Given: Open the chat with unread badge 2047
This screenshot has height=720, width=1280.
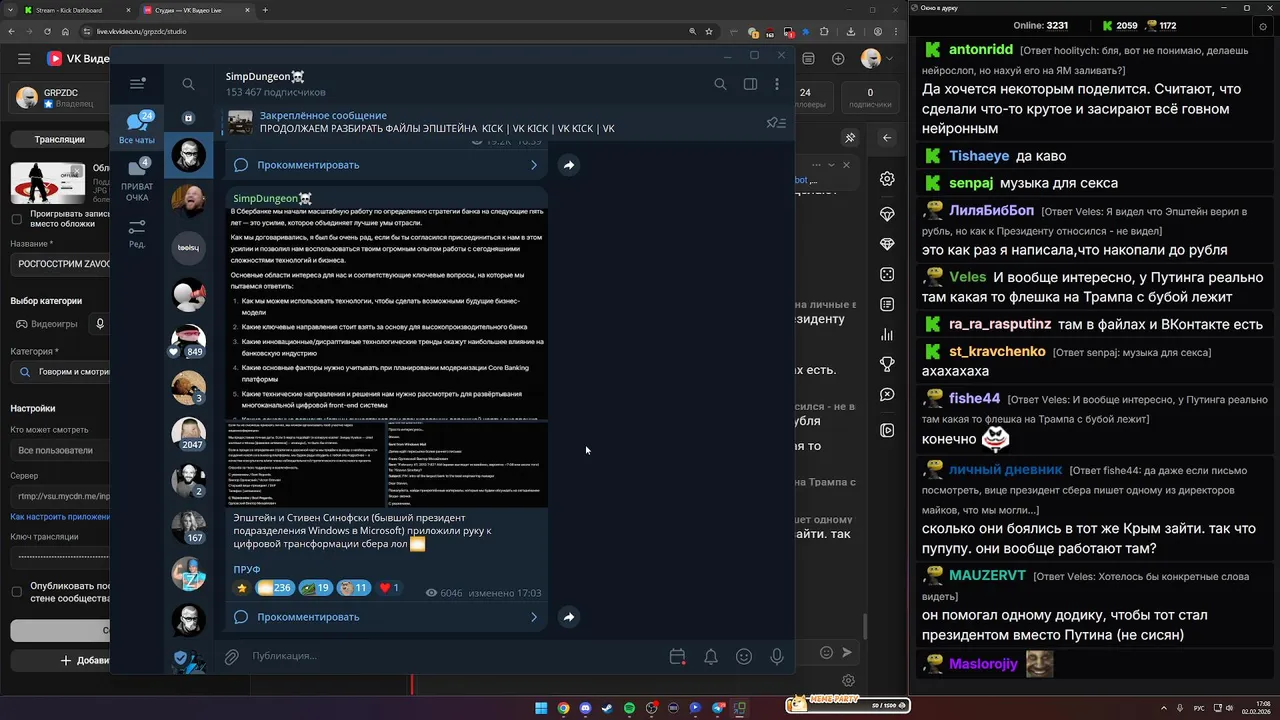Looking at the screenshot, I should click(x=188, y=434).
